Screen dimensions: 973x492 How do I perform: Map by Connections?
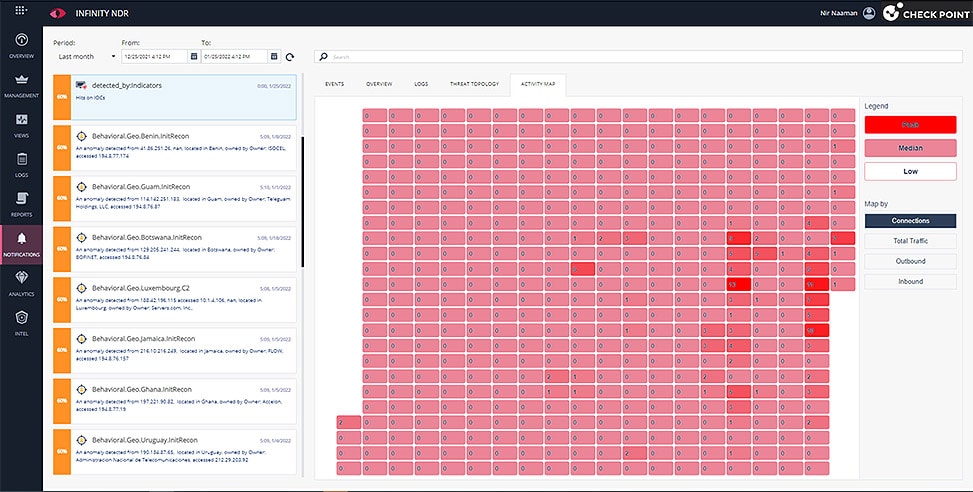(x=910, y=221)
